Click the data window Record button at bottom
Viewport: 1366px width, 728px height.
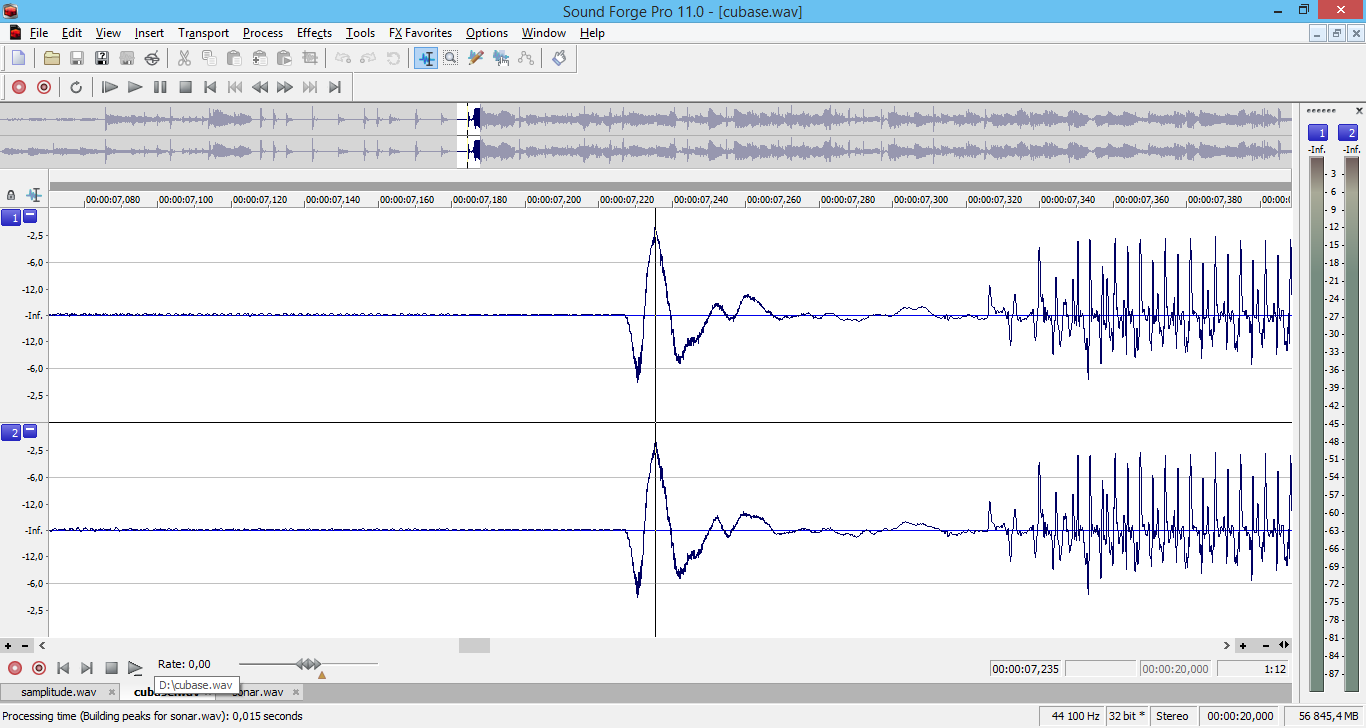point(15,668)
